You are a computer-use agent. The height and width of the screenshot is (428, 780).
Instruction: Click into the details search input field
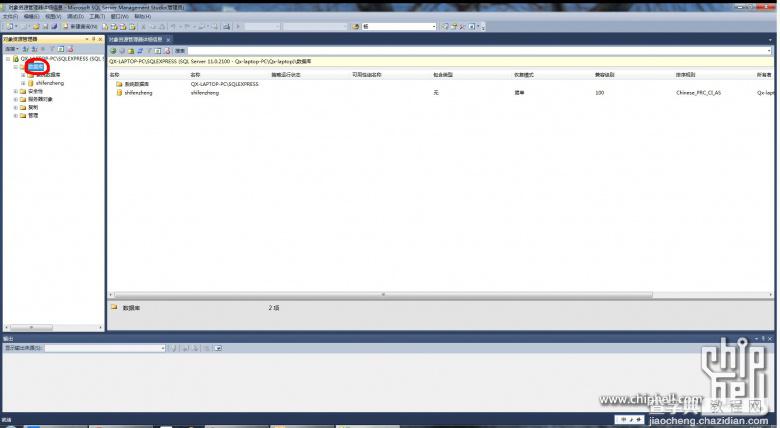point(477,51)
